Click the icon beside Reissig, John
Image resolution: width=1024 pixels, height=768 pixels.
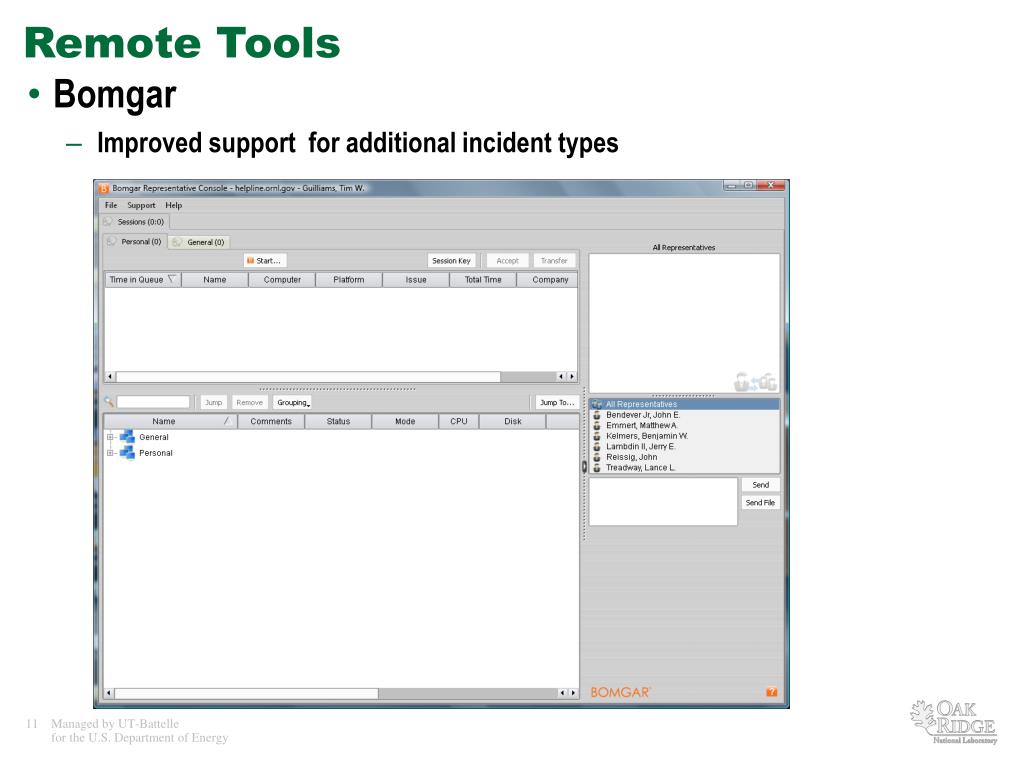pos(596,457)
